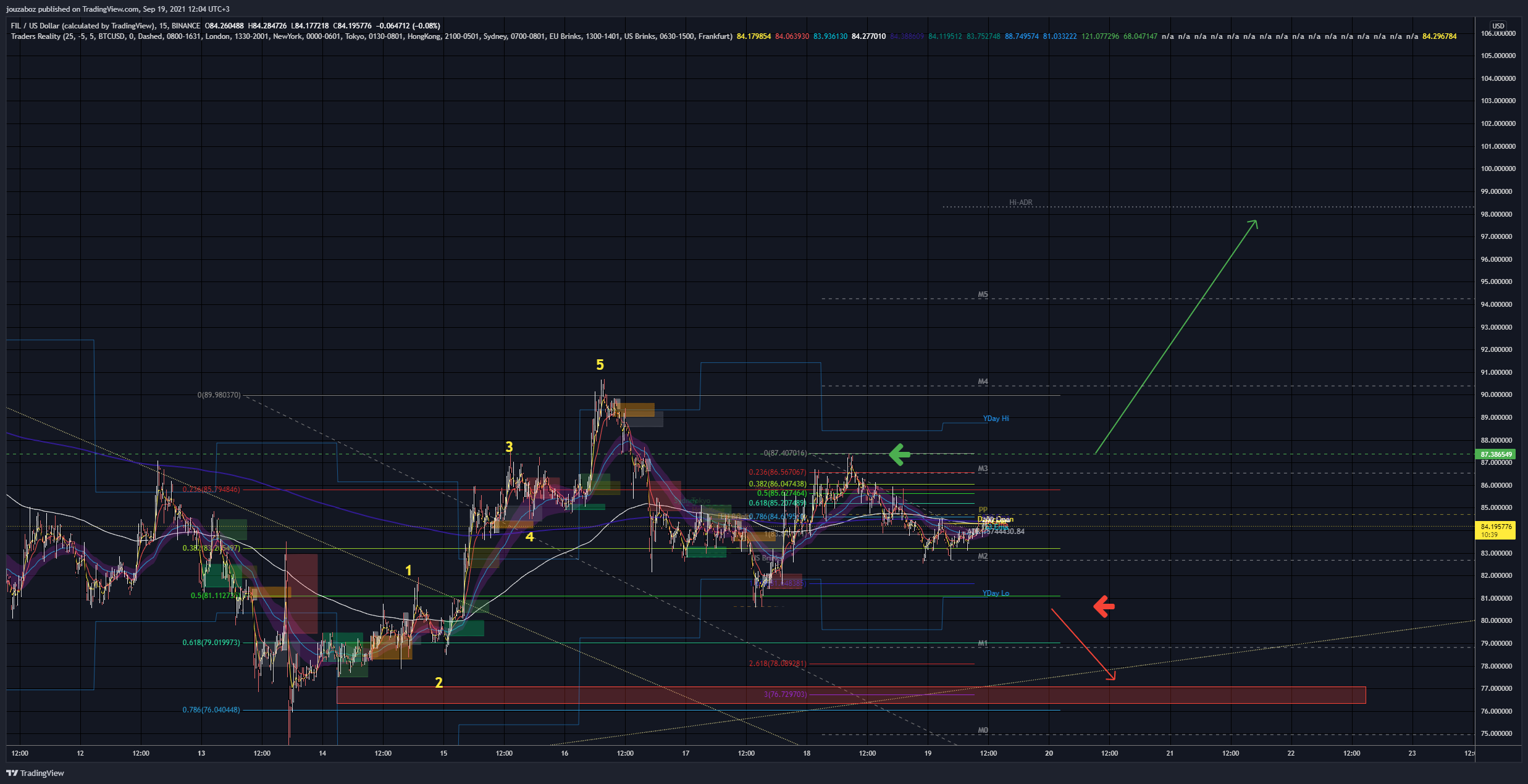Select the 3(76.729703) Fibonacci label
1528x784 pixels.
(785, 694)
